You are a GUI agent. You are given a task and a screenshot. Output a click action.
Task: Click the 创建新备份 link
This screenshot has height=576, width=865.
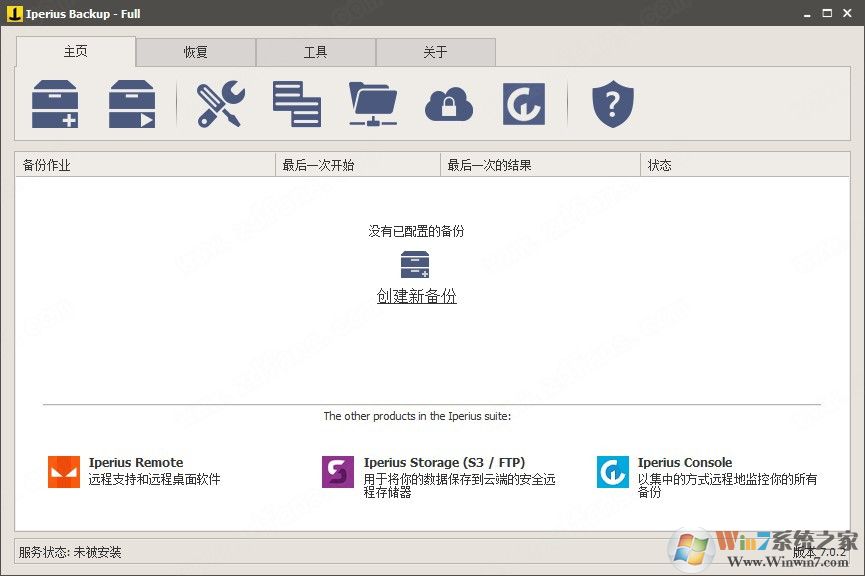(x=416, y=296)
